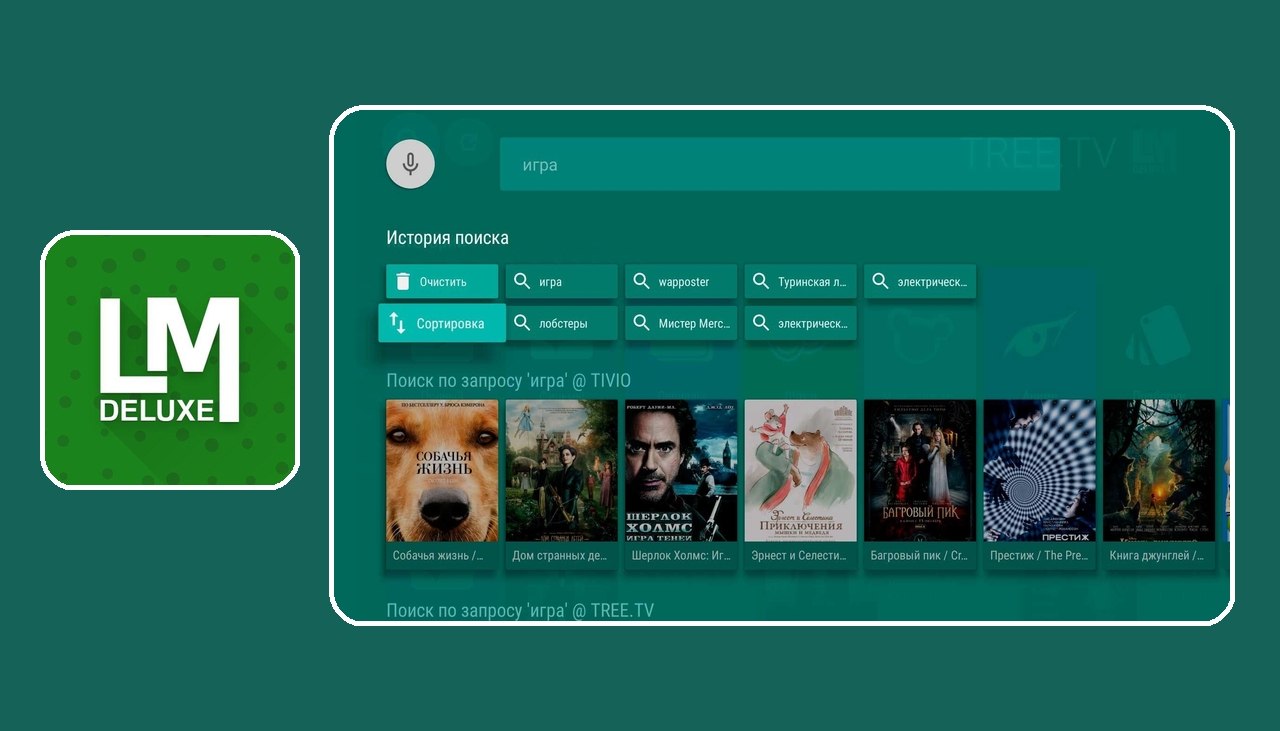Open 'Эрнест и Селестина' movie poster
This screenshot has height=731, width=1280.
[x=801, y=470]
